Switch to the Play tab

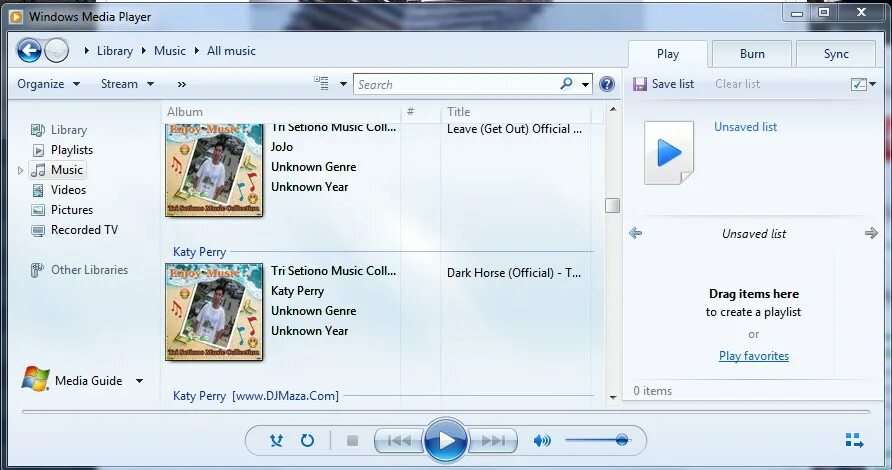(x=668, y=54)
